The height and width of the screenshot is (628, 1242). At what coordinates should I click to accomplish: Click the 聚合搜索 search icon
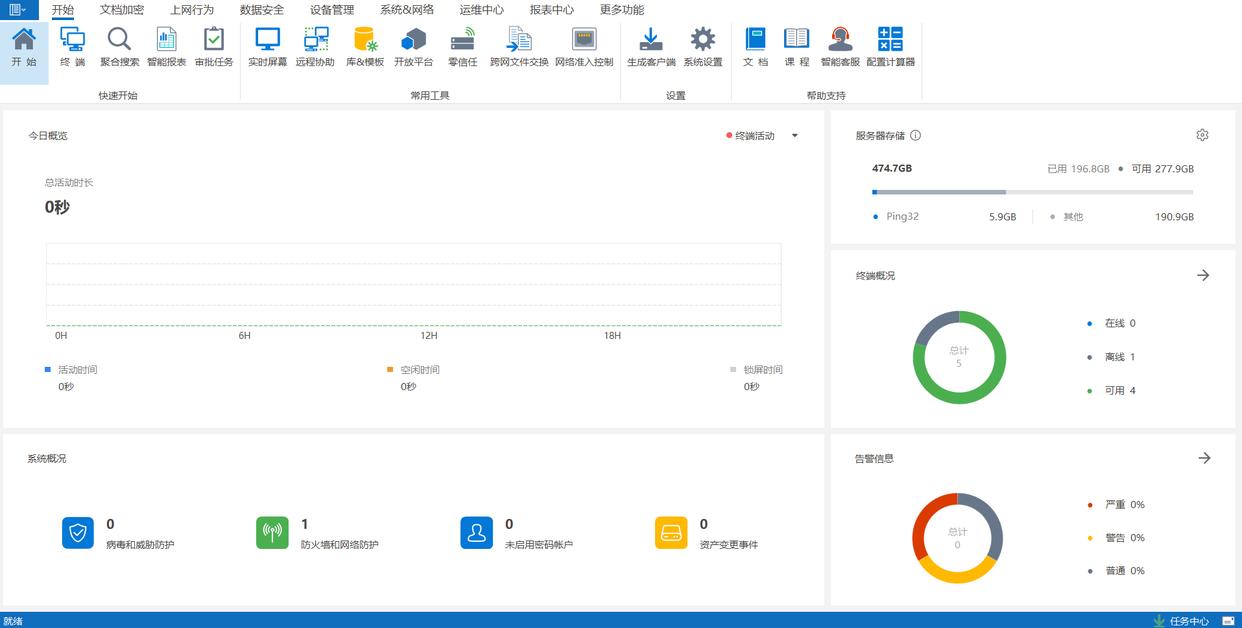tap(119, 47)
